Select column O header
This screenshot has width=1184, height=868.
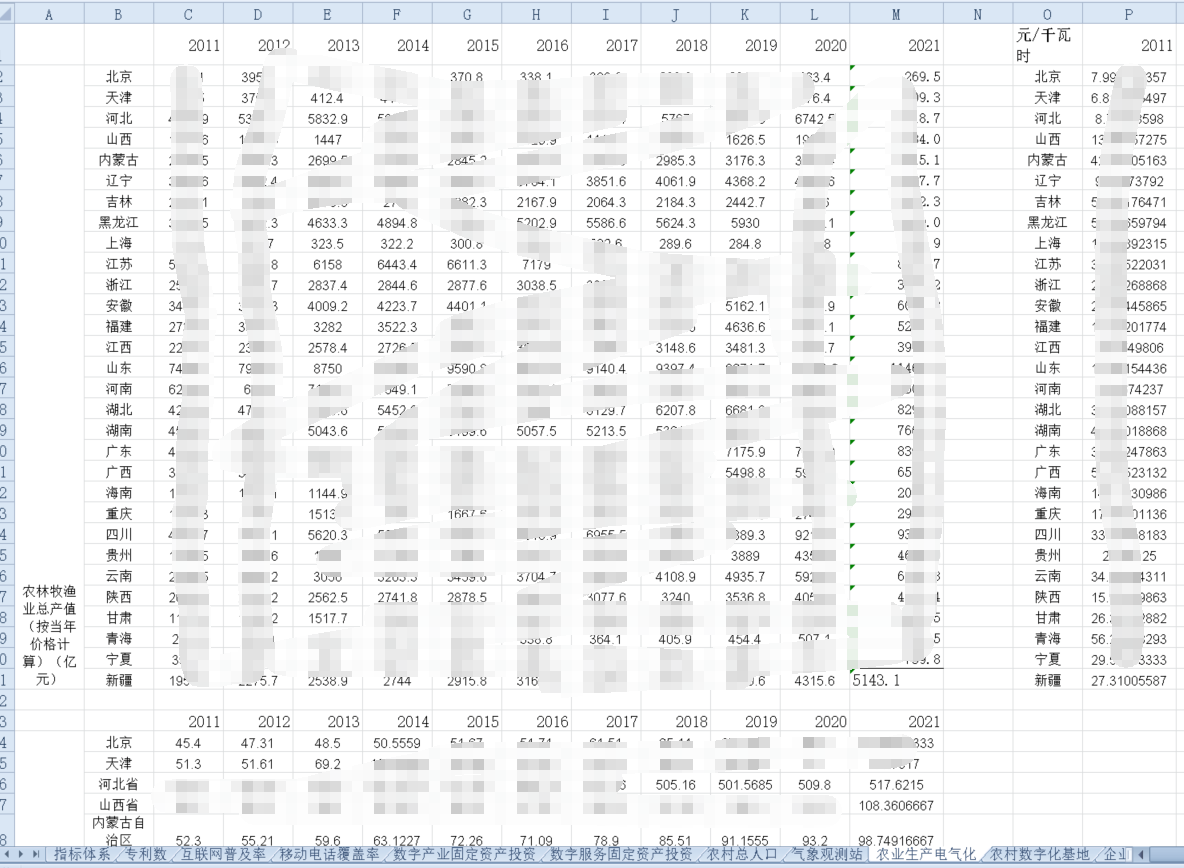(x=1047, y=14)
